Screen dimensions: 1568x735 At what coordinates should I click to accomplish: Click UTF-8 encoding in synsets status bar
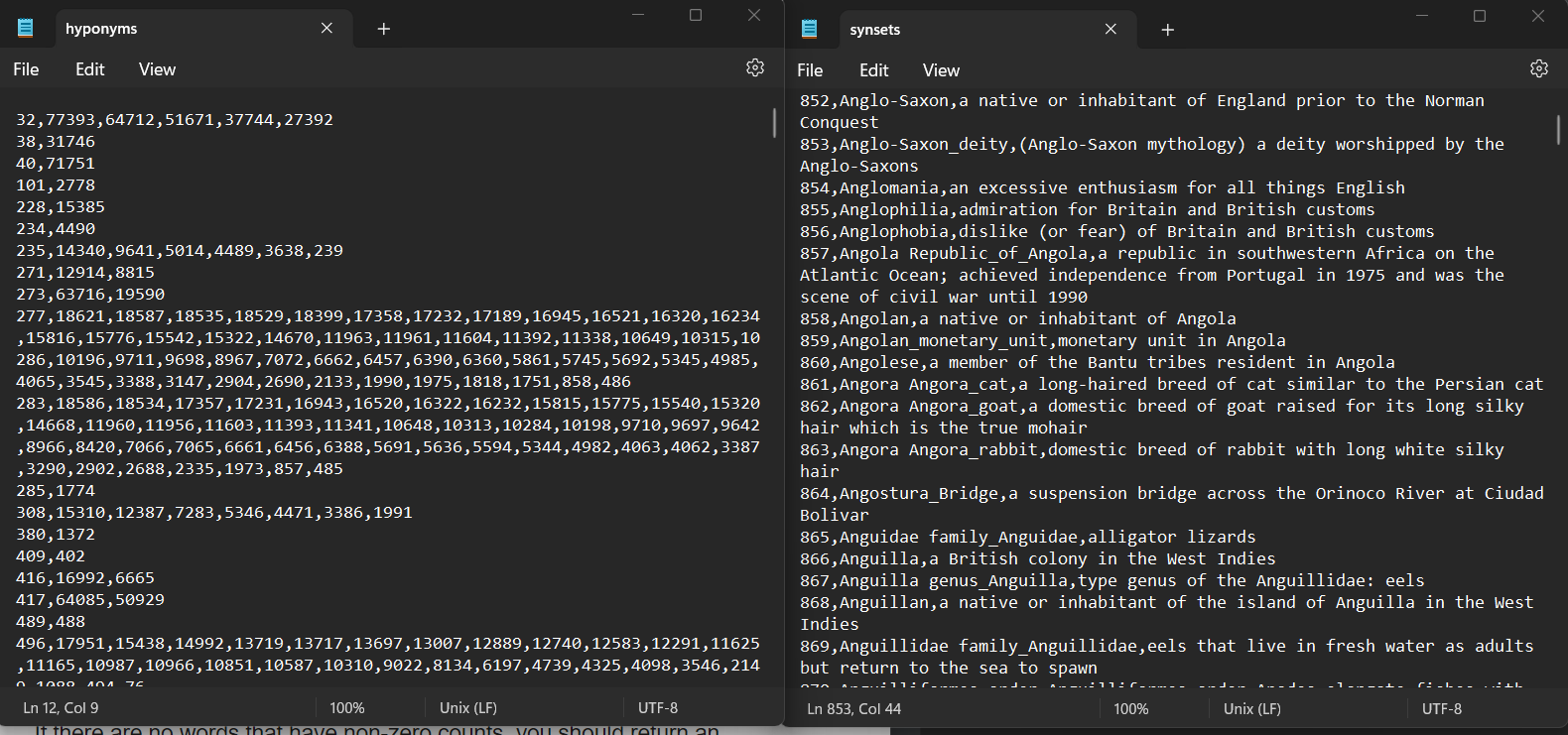point(1442,709)
